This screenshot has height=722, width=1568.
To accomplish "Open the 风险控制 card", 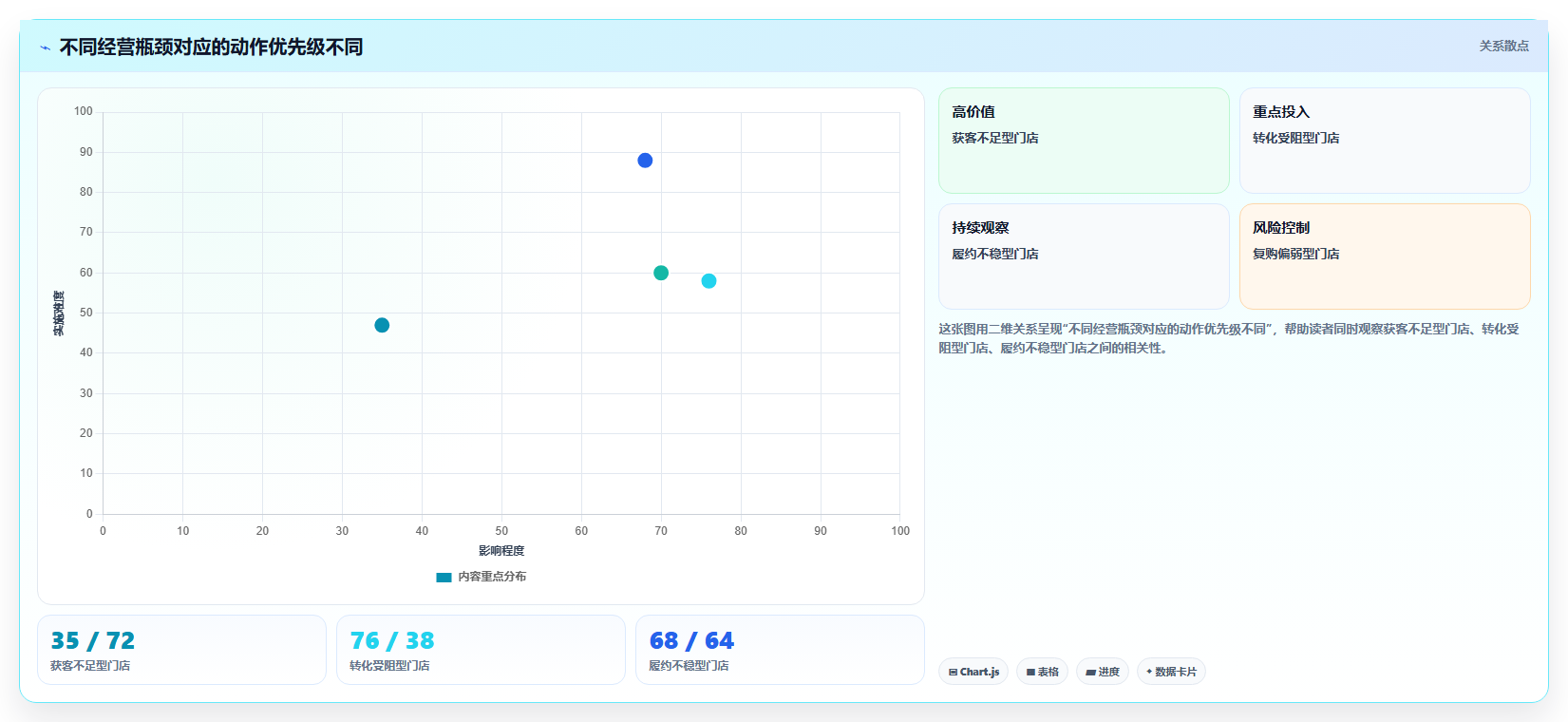I will pos(1385,256).
